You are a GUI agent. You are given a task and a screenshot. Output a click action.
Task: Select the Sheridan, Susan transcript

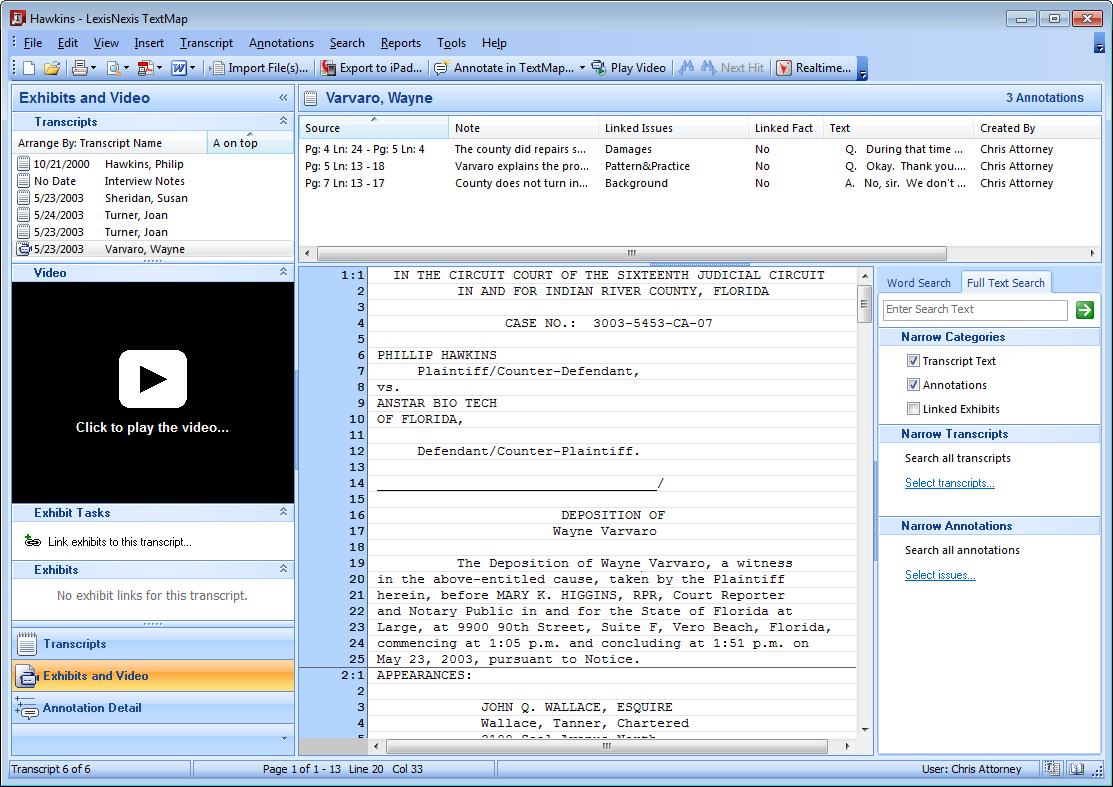[153, 198]
